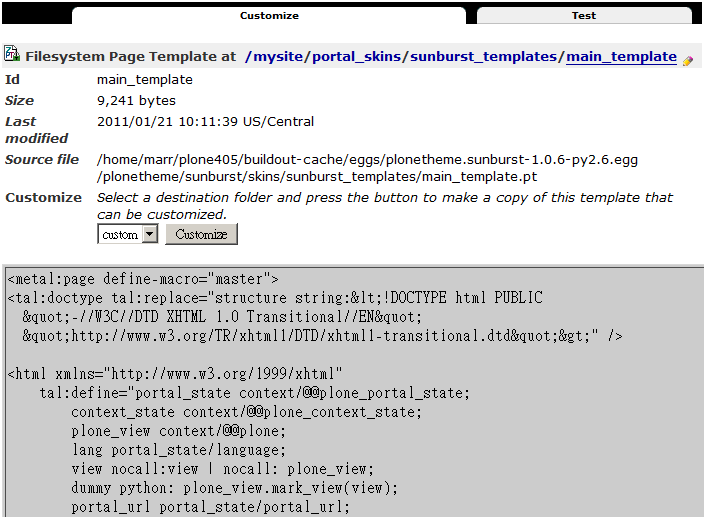Open the custom destination folder dropdown

[128, 234]
